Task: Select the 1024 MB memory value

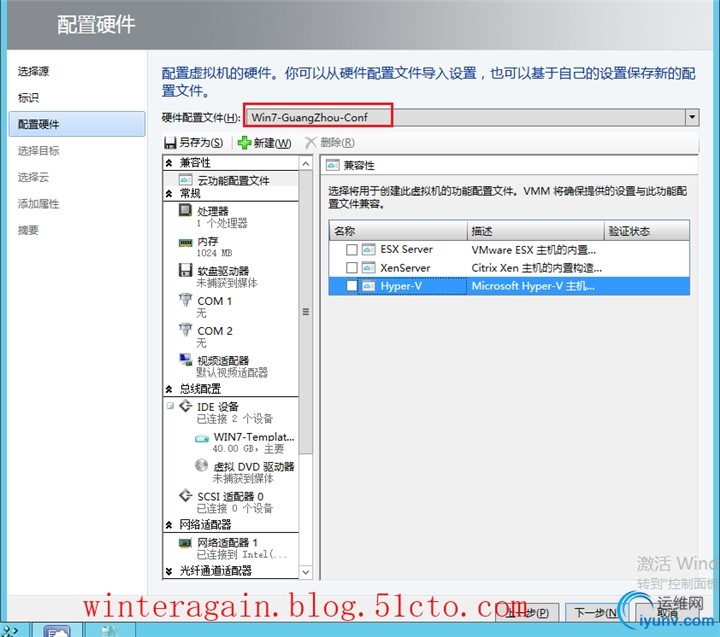Action: 214,253
